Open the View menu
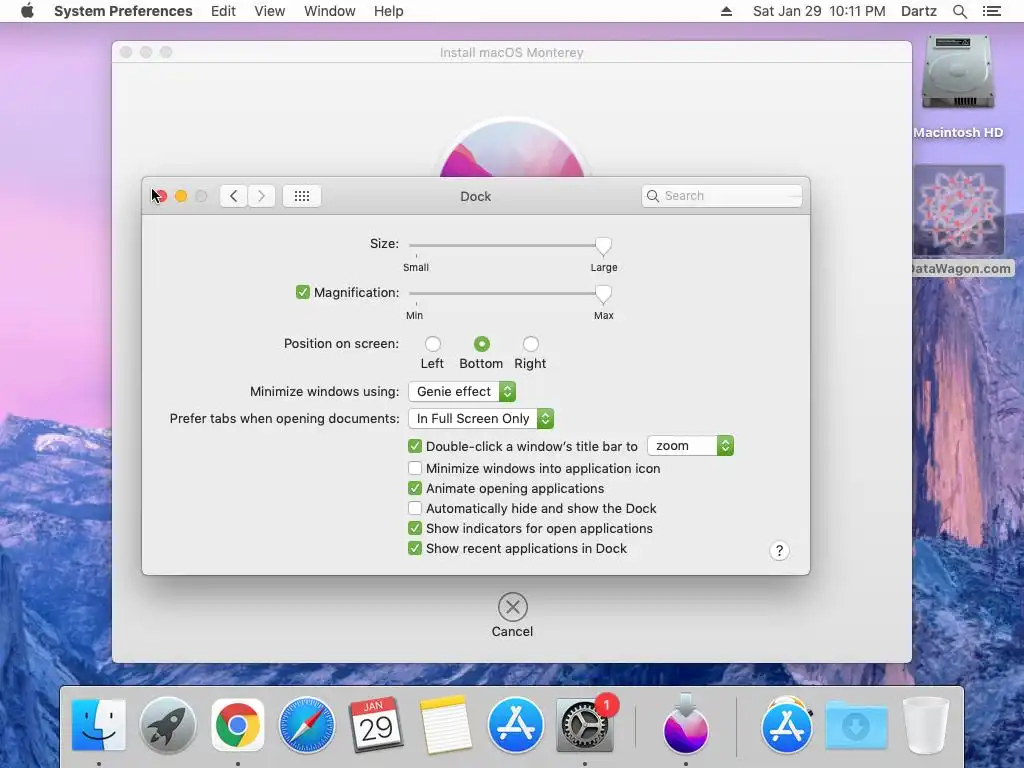The width and height of the screenshot is (1024, 768). click(270, 11)
